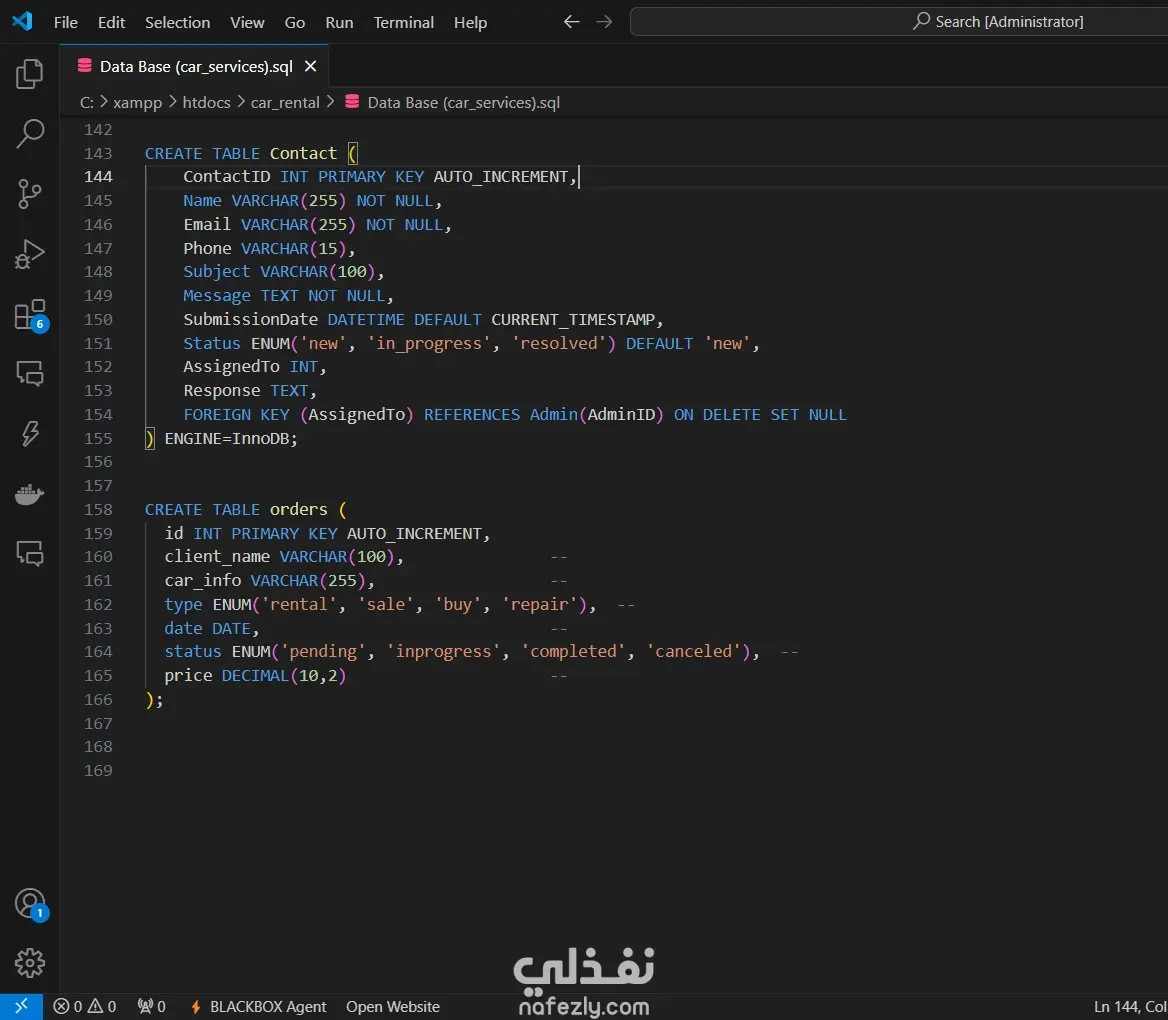Viewport: 1168px width, 1020px height.
Task: Click the 'in_progress' string on line 151
Action: tap(428, 343)
